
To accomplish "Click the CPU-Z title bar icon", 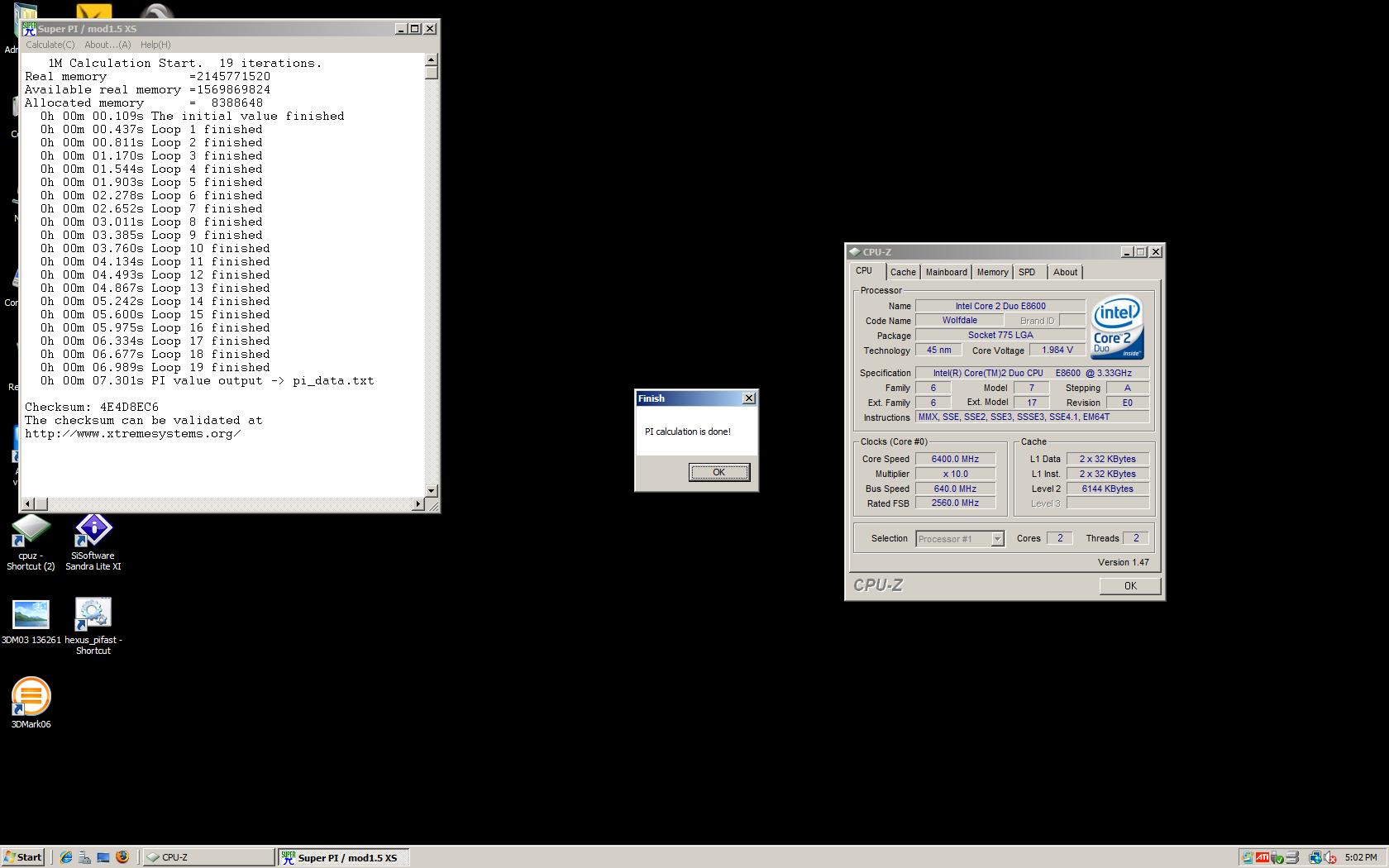I will tap(854, 252).
